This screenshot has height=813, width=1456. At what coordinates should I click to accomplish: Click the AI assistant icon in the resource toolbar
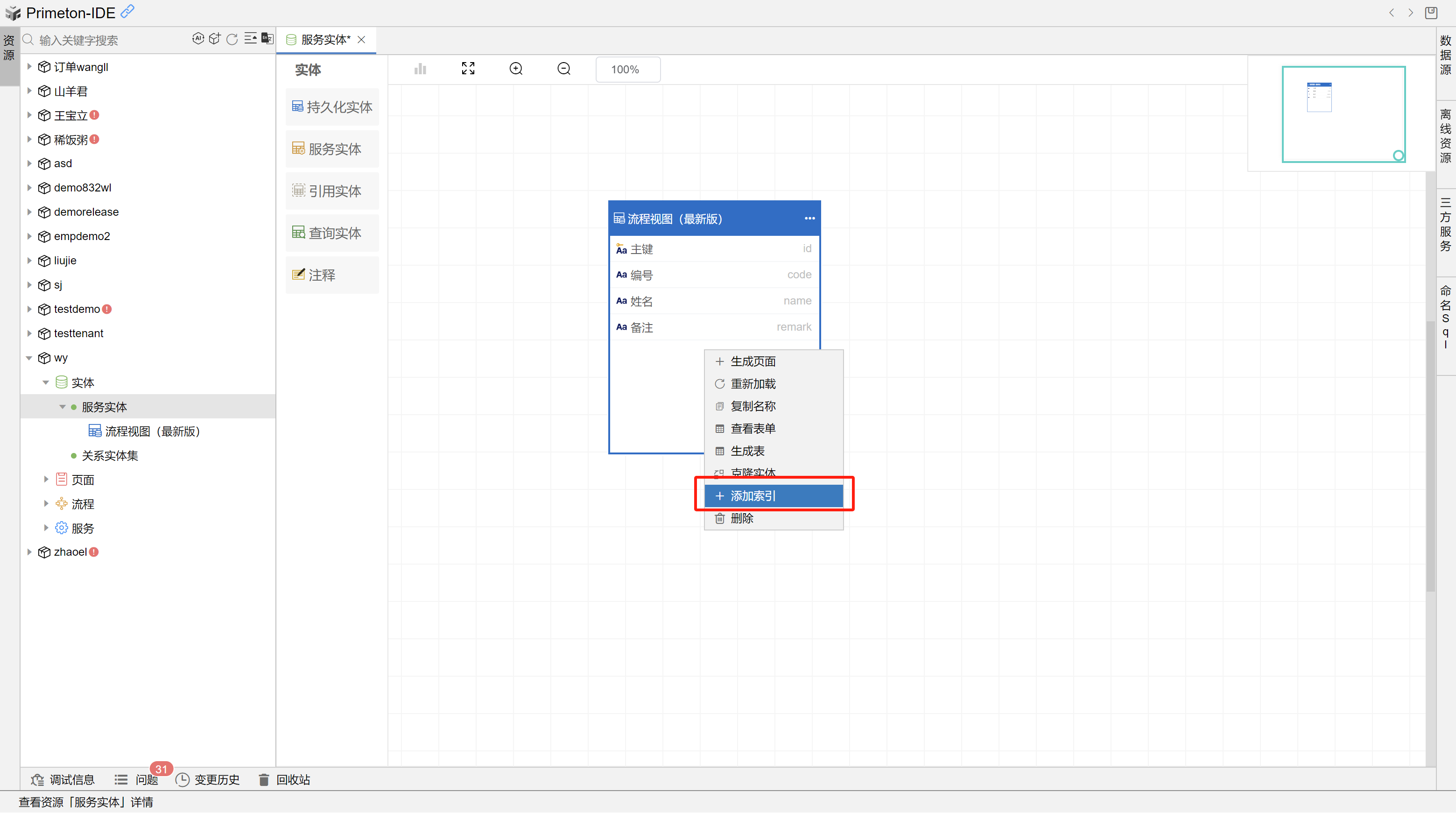click(x=198, y=39)
